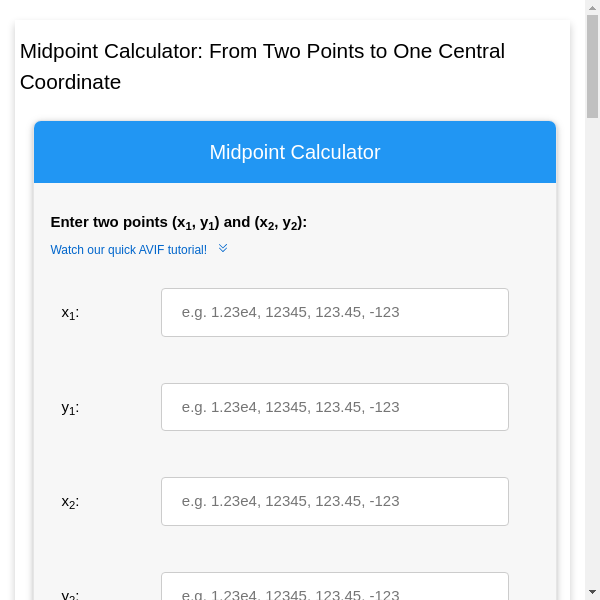600x600 pixels.
Task: Open the quick AVIF tutorial link
Action: (129, 250)
